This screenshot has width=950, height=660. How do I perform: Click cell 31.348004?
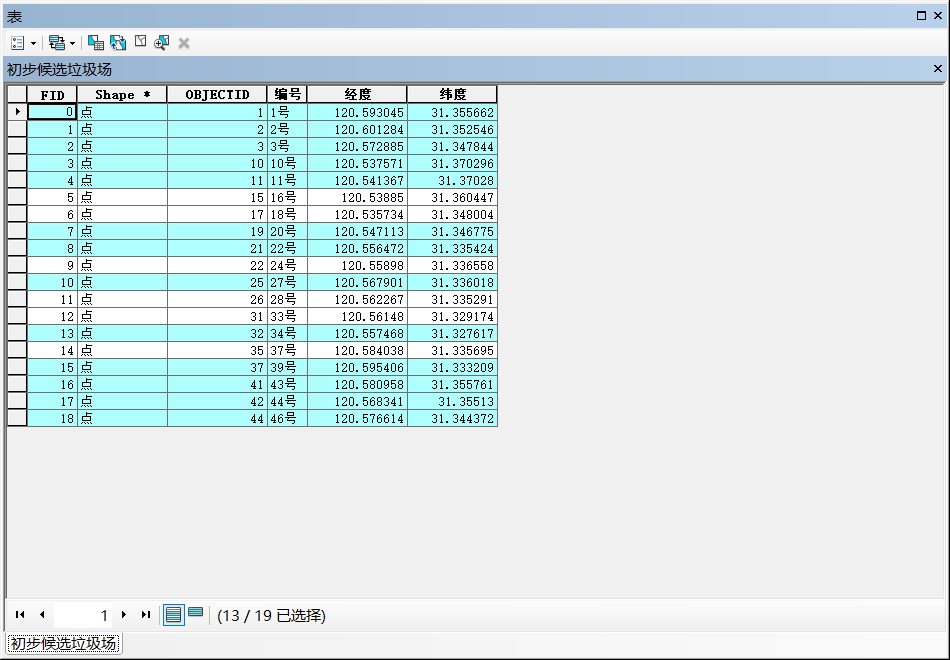[x=453, y=214]
